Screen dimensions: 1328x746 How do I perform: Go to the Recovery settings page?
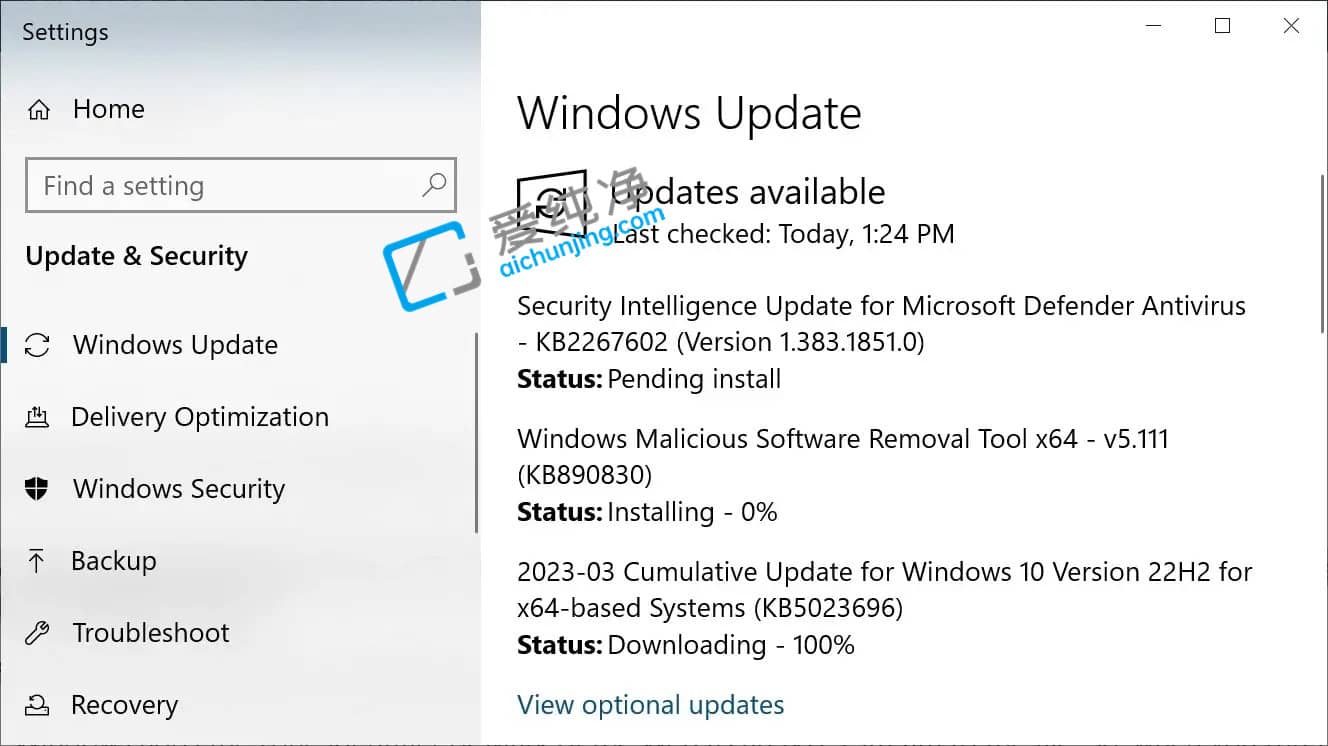click(x=124, y=704)
